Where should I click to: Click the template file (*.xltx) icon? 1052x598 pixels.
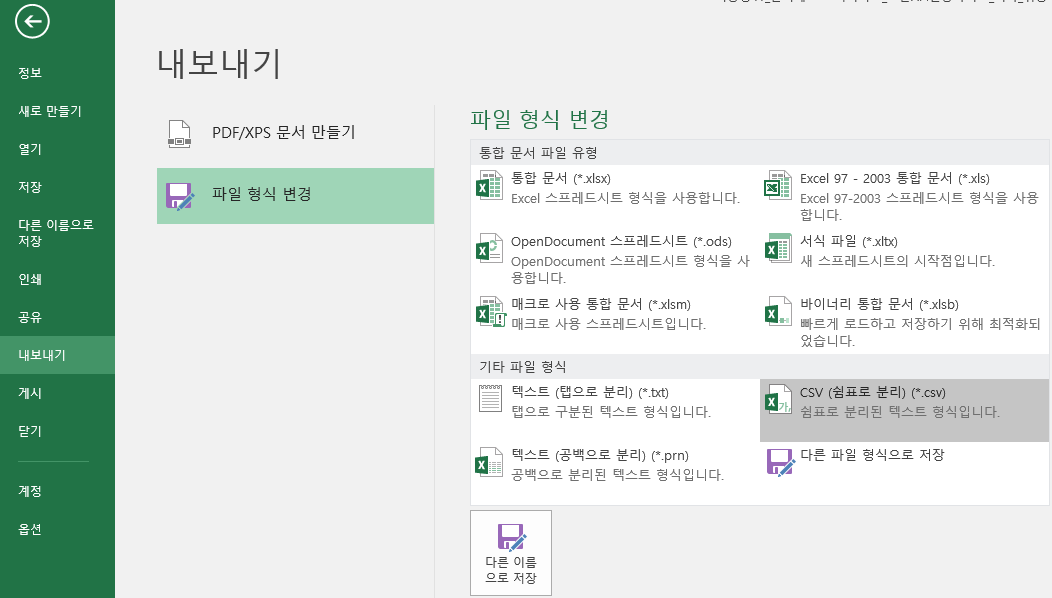[x=778, y=249]
